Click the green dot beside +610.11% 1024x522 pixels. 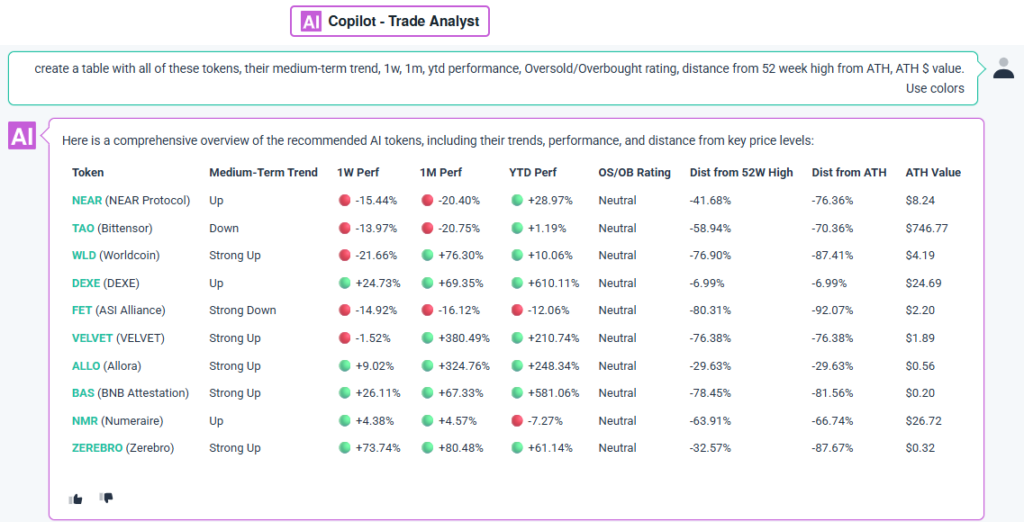click(517, 283)
